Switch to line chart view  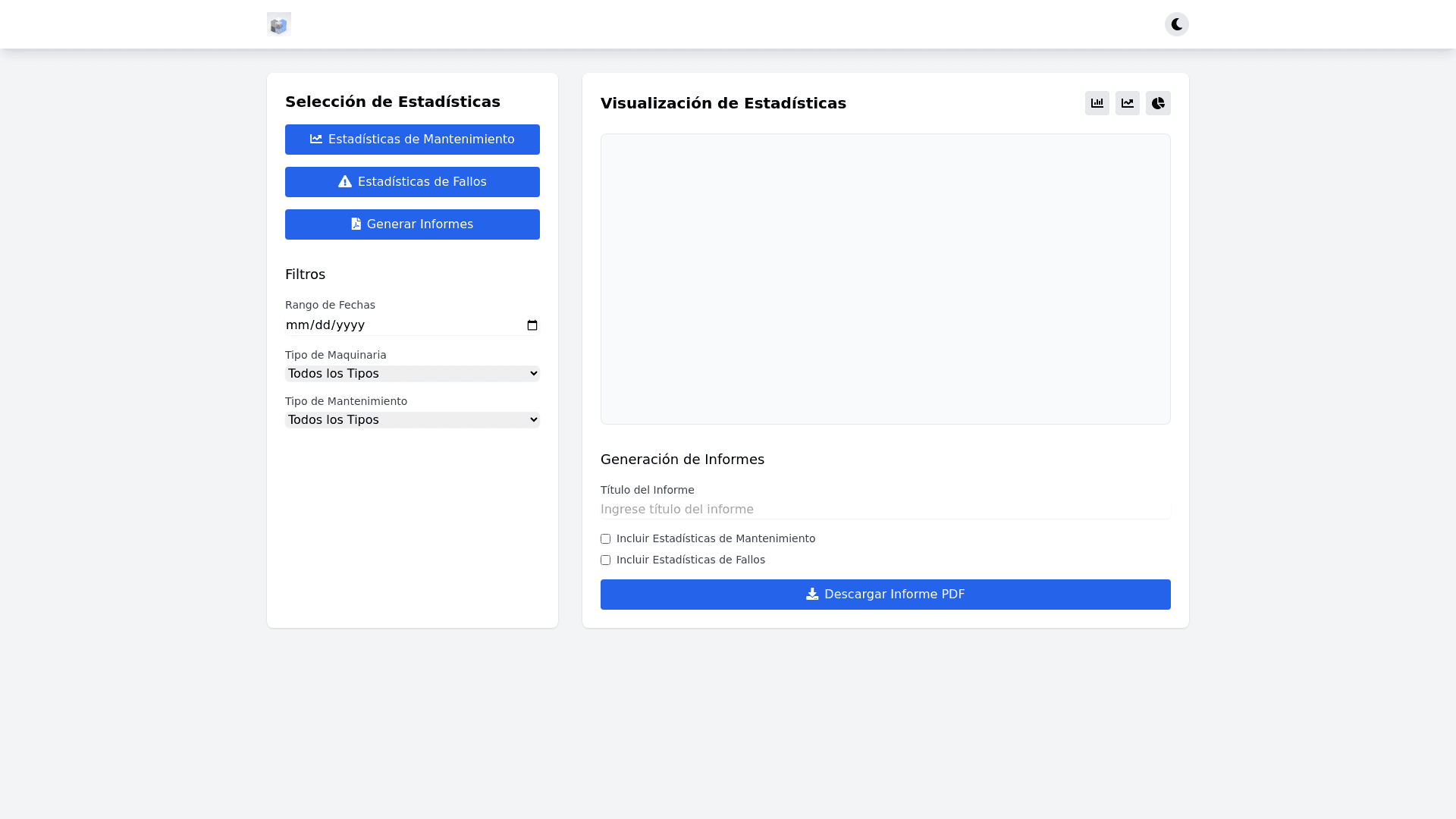coord(1127,103)
